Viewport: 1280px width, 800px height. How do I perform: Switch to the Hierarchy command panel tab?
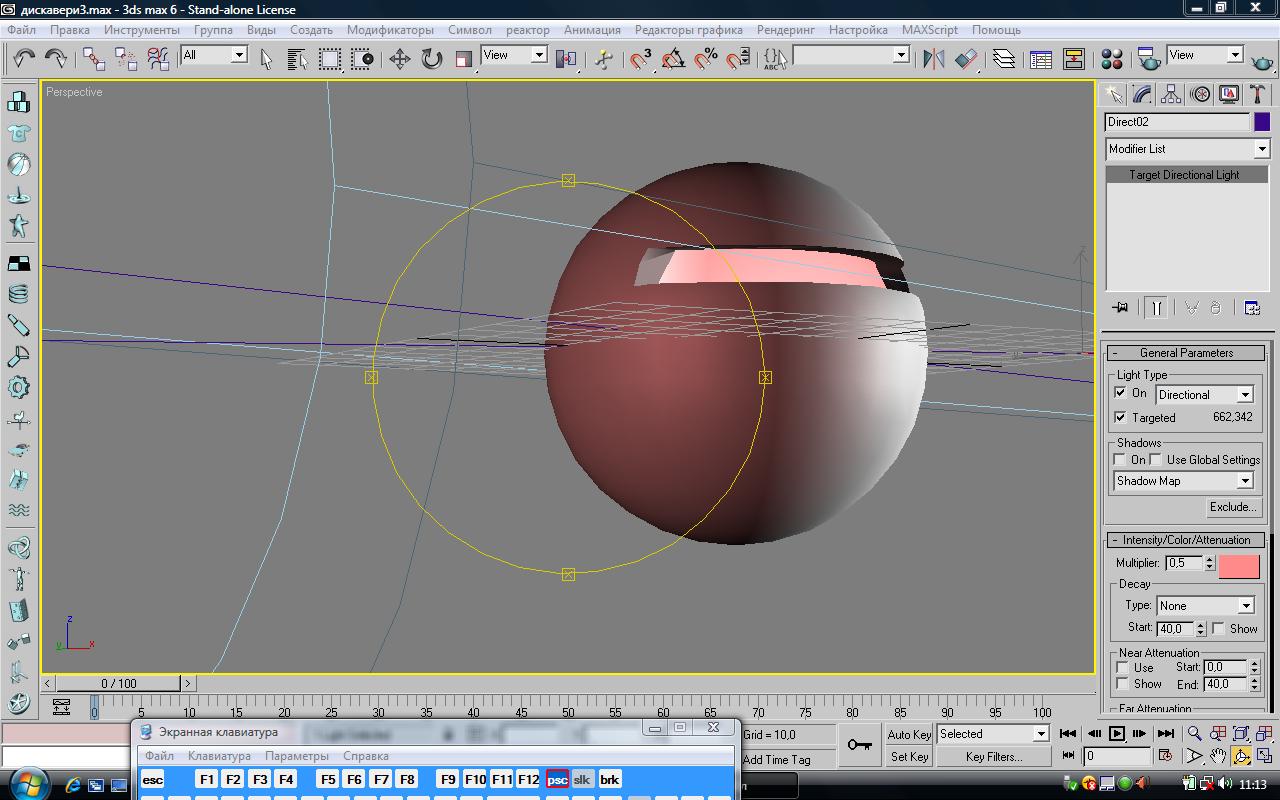click(1171, 94)
